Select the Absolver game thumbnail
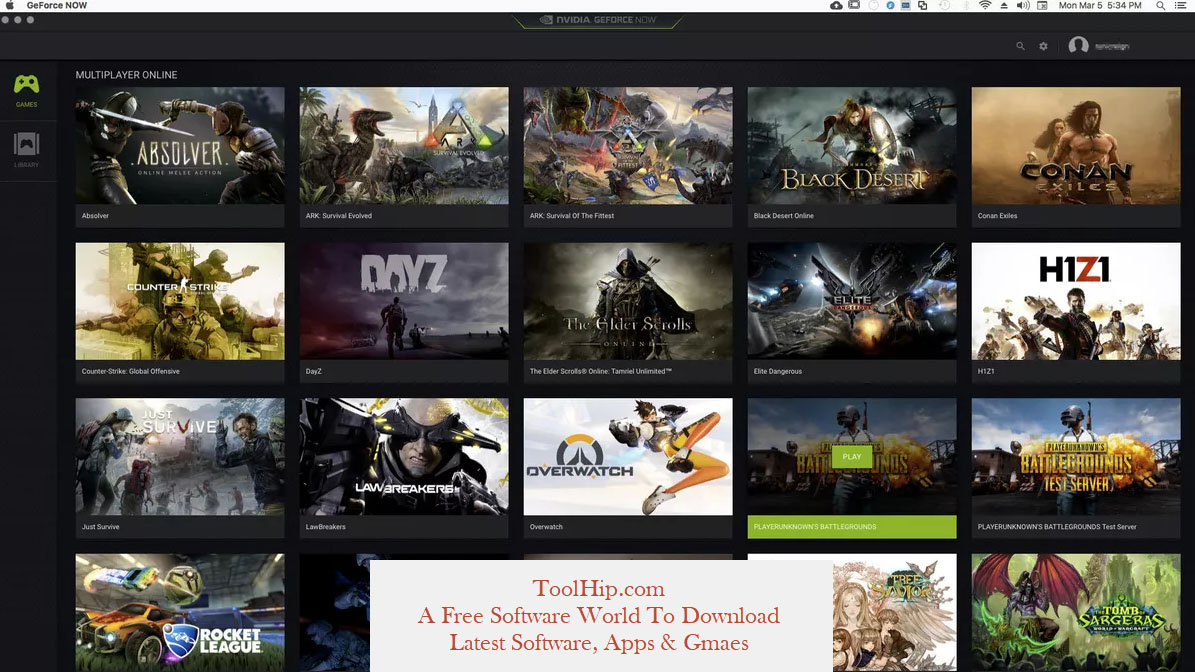The height and width of the screenshot is (672, 1195). click(180, 146)
